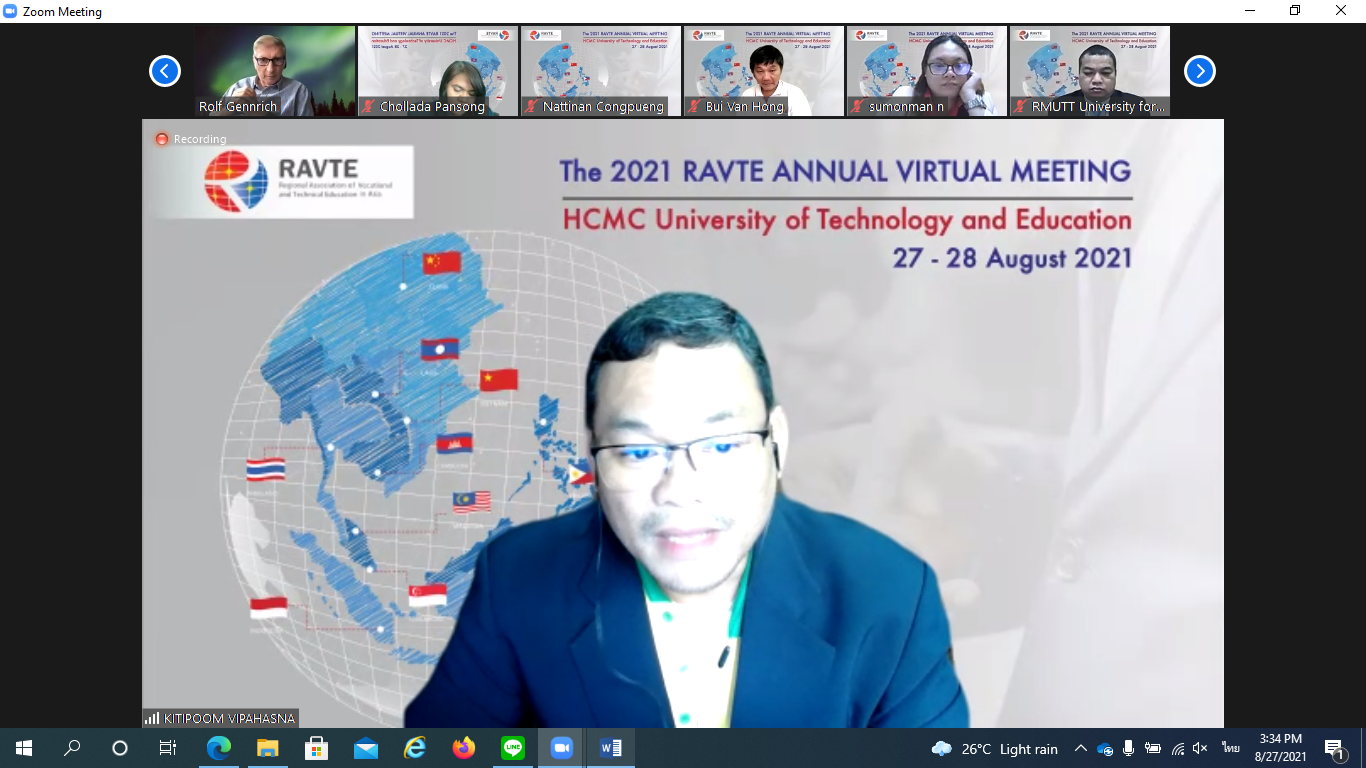The width and height of the screenshot is (1366, 768).
Task: Switch to Word from the taskbar
Action: pos(610,748)
